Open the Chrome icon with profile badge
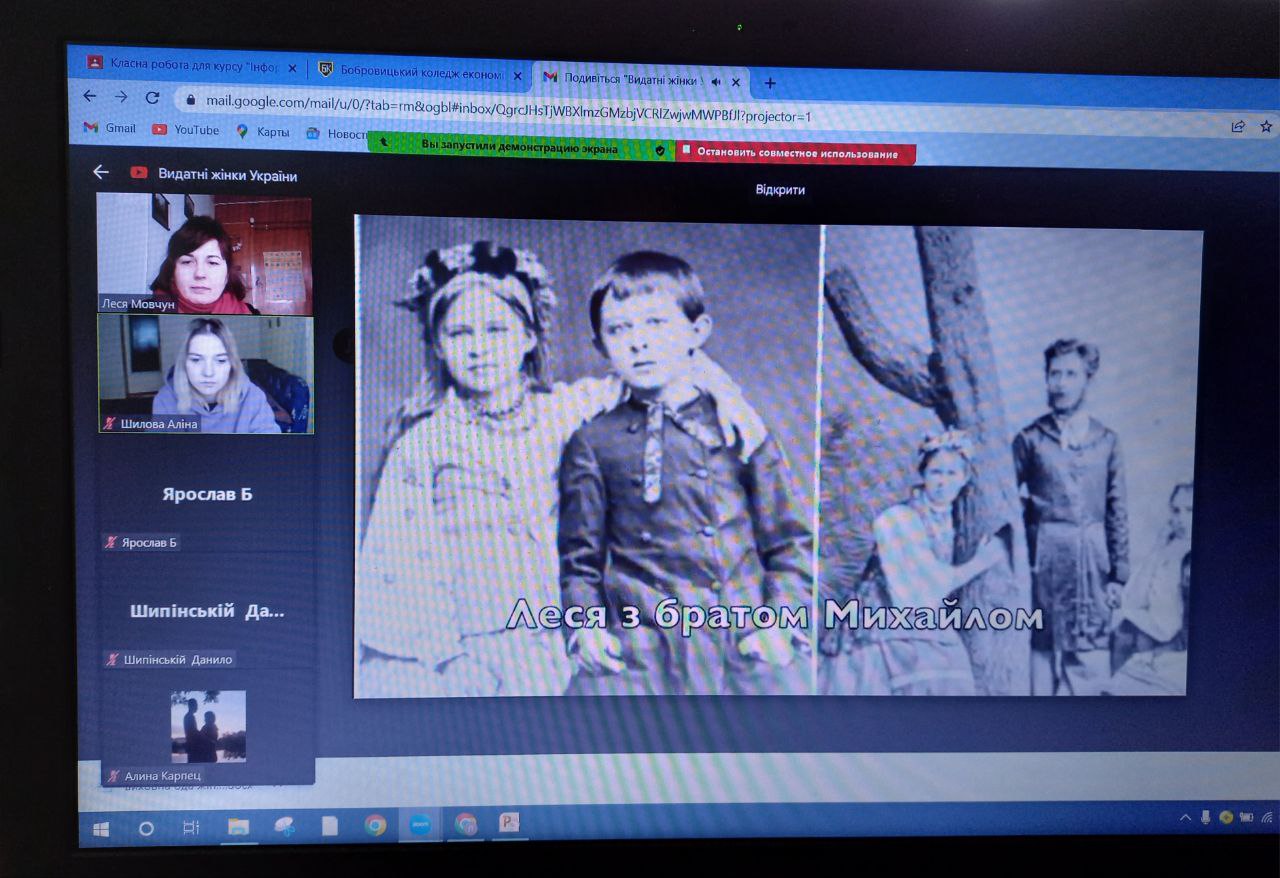Viewport: 1280px width, 878px height. coord(466,824)
